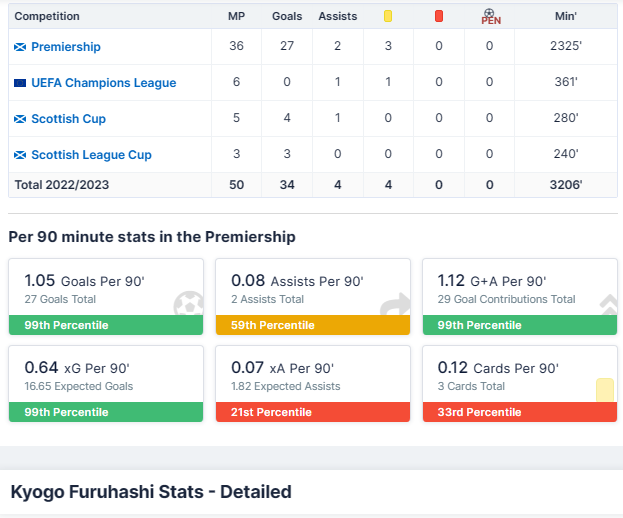Click the football icon in Goals Per 90' card
This screenshot has width=623, height=518.
(x=187, y=304)
